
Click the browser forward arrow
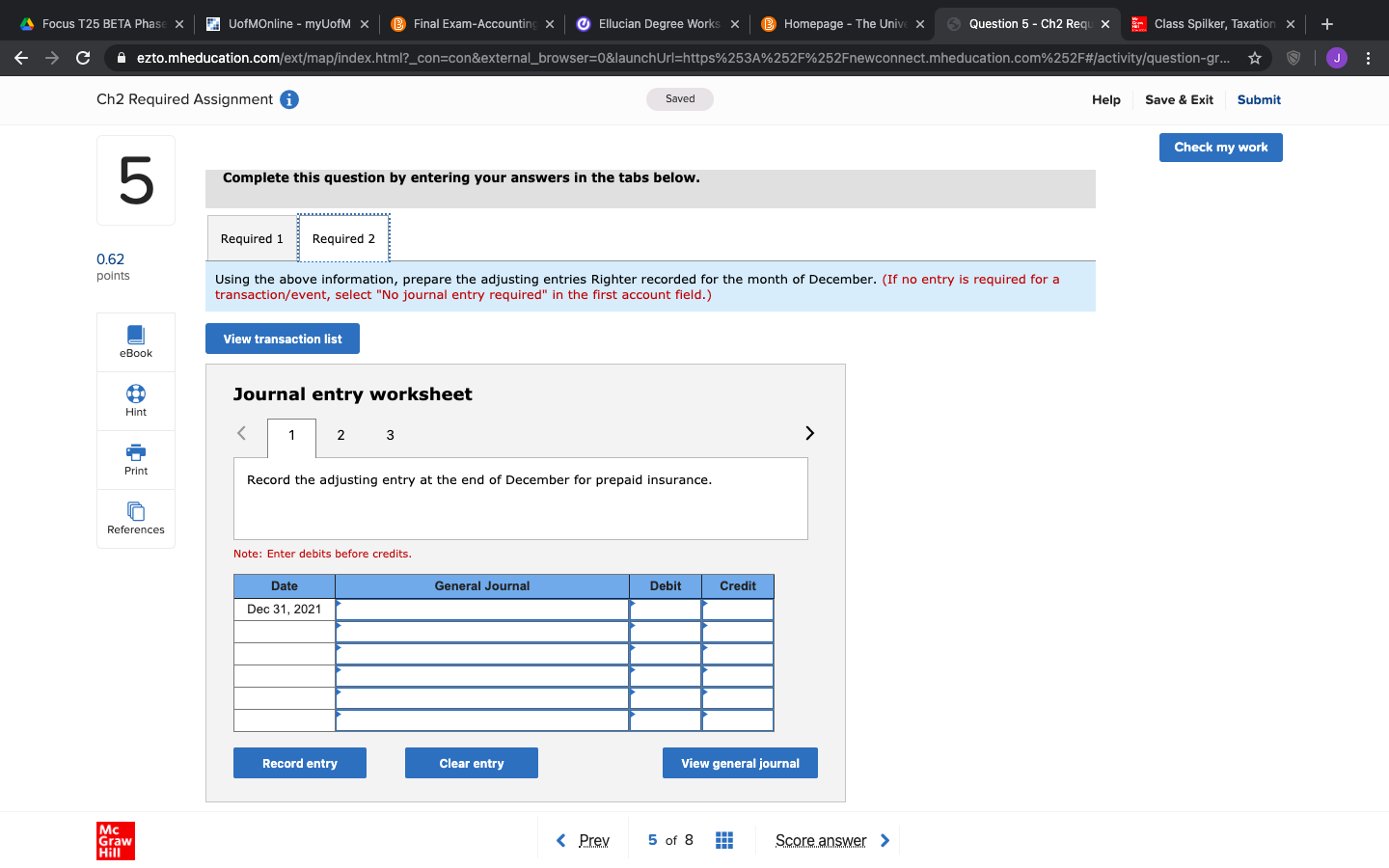[x=52, y=58]
